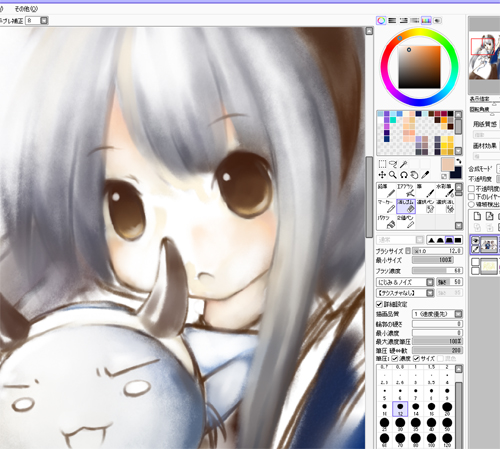Choose the sharpest brush edge shape
Image resolution: width=500 pixels, height=449 pixels.
point(431,240)
